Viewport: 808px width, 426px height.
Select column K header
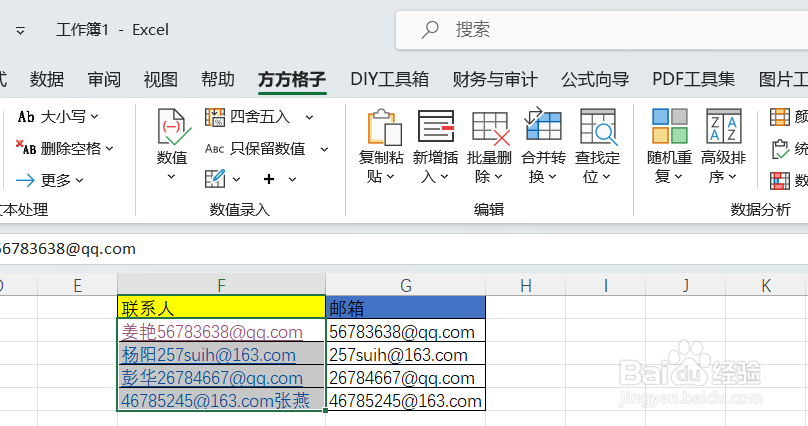point(766,284)
